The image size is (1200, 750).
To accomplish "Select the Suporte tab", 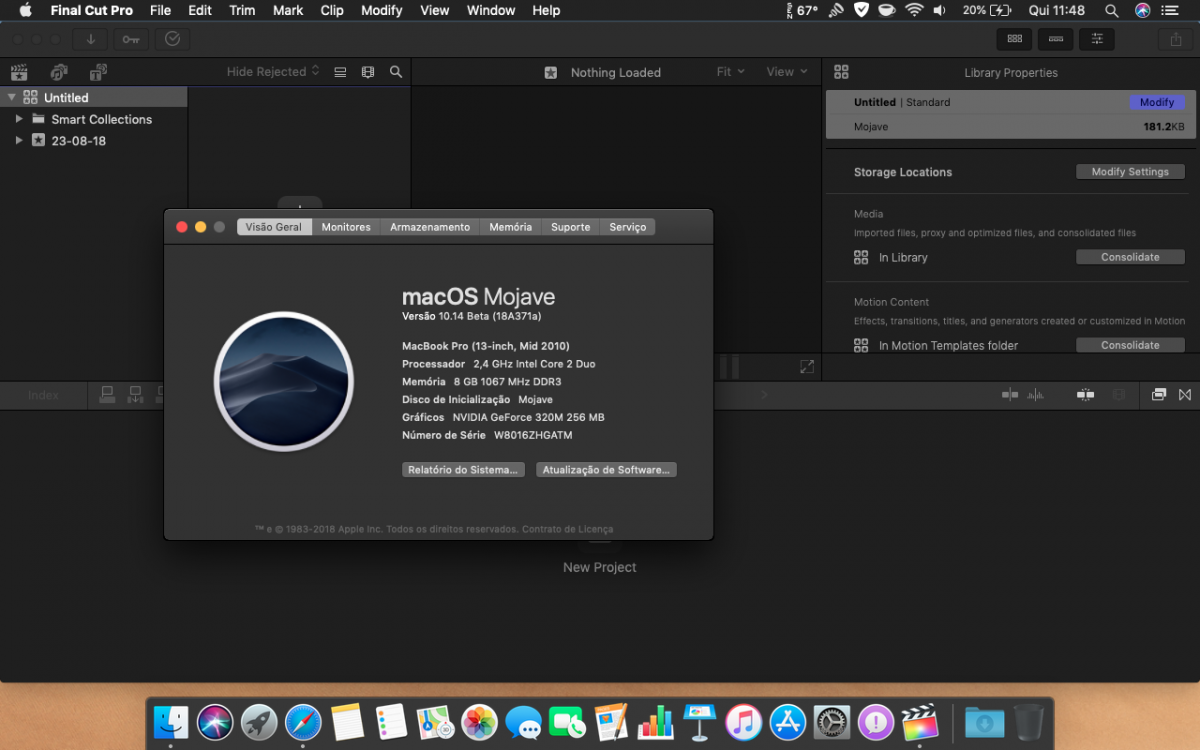I will pos(571,227).
